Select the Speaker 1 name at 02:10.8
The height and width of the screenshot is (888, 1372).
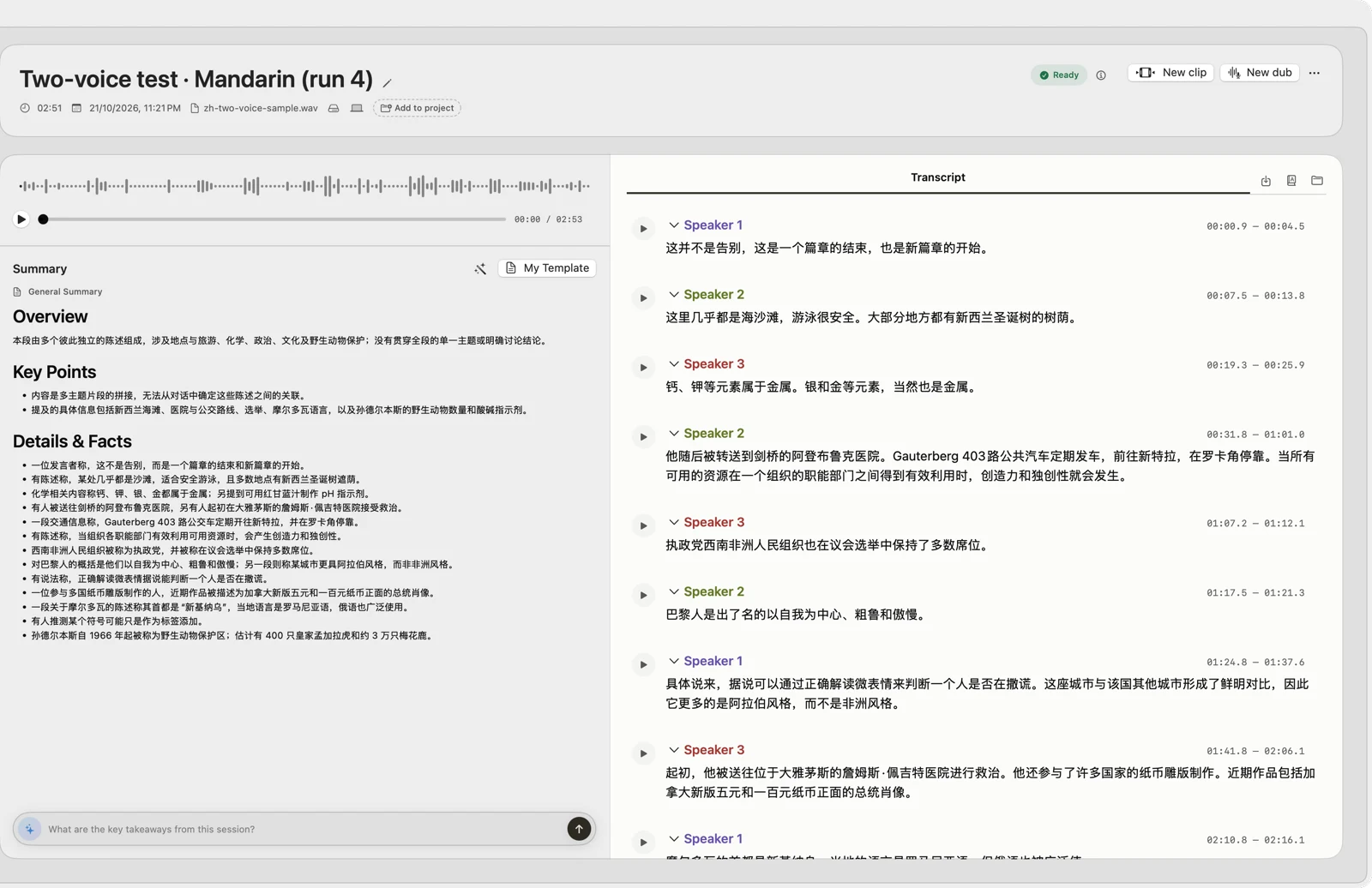[713, 839]
